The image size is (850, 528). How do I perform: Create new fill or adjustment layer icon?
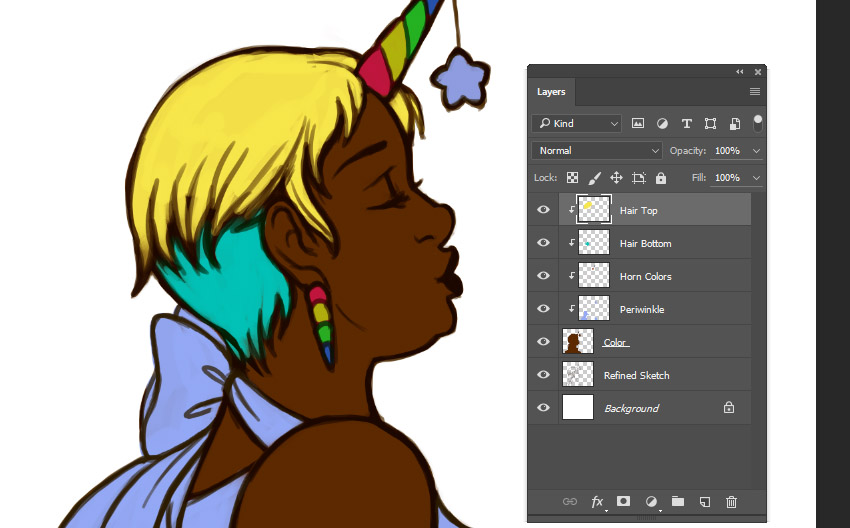pos(652,502)
